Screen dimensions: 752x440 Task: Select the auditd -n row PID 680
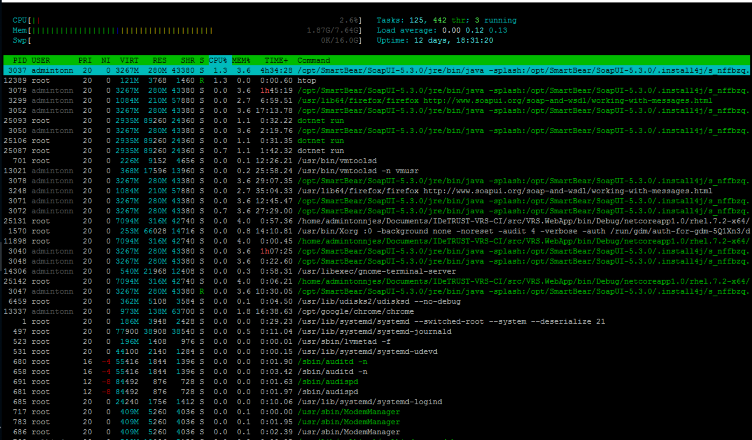pos(376,362)
